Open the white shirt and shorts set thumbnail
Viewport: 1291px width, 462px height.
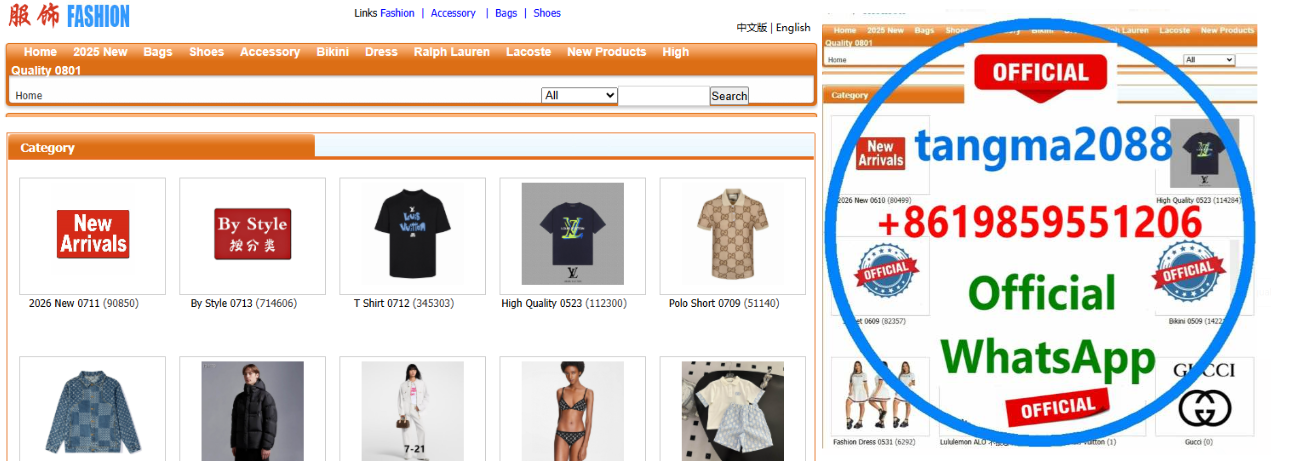[733, 411]
